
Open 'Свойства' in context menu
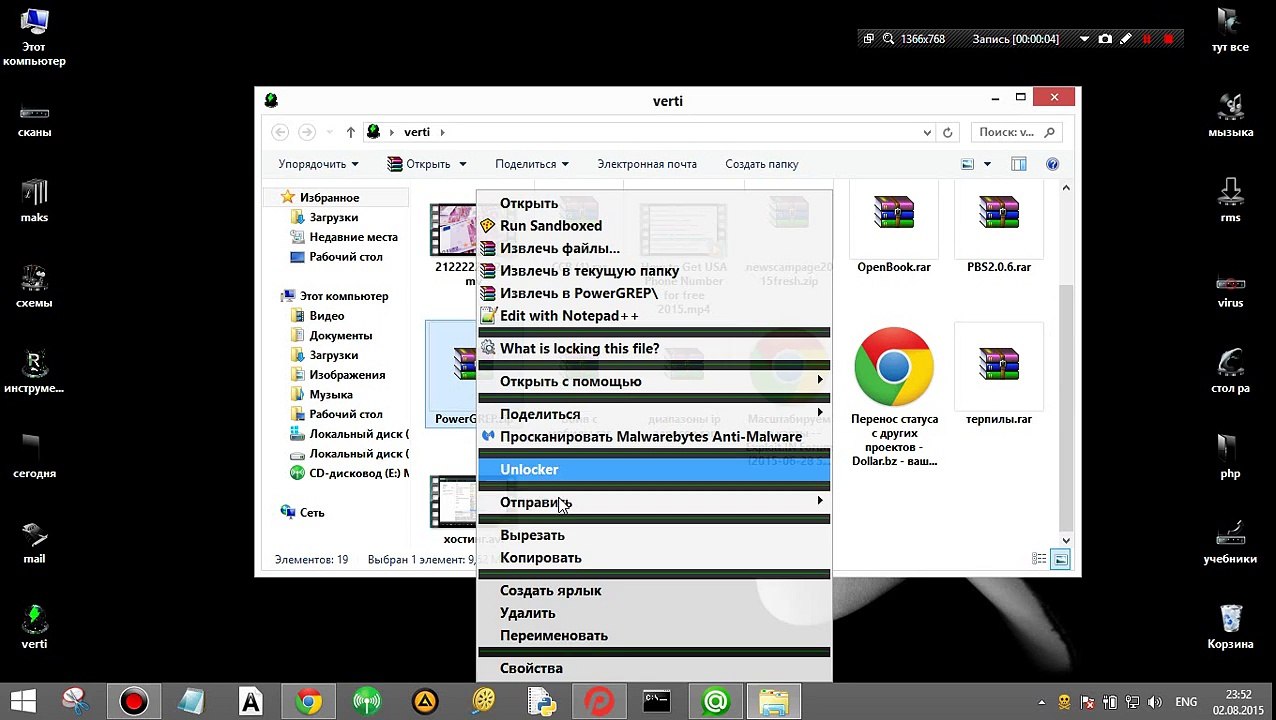click(x=654, y=668)
